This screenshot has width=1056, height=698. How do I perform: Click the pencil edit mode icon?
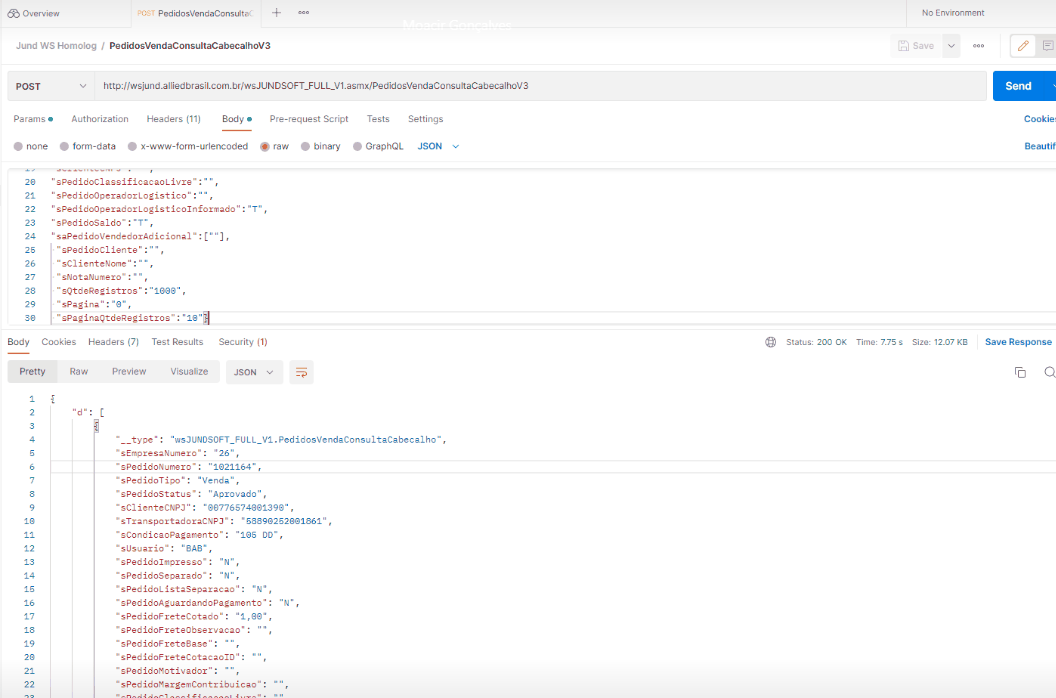pos(1022,46)
